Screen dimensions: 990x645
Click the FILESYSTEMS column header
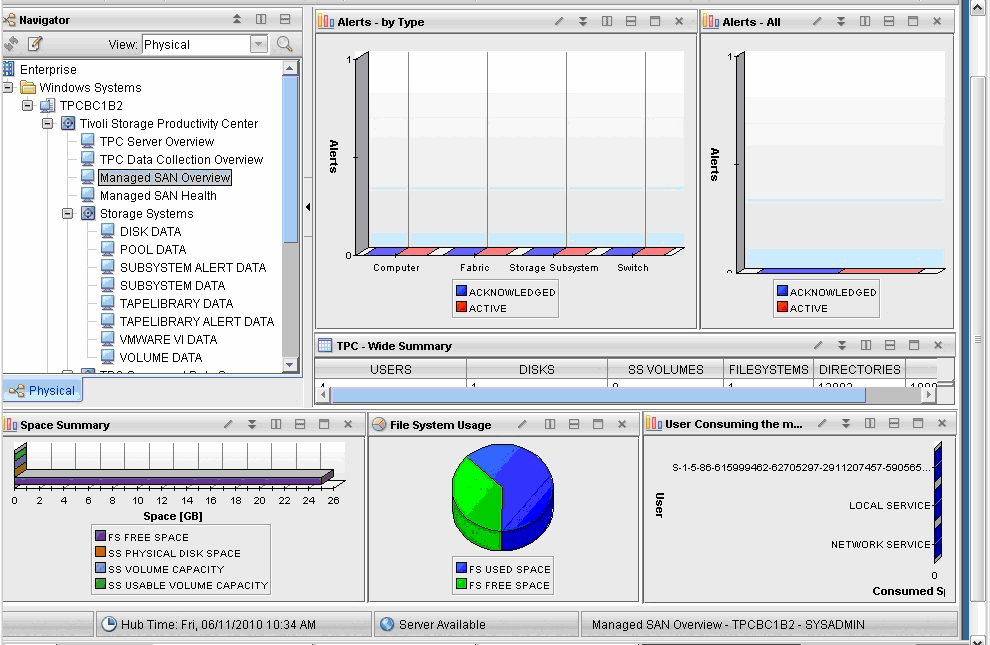768,369
